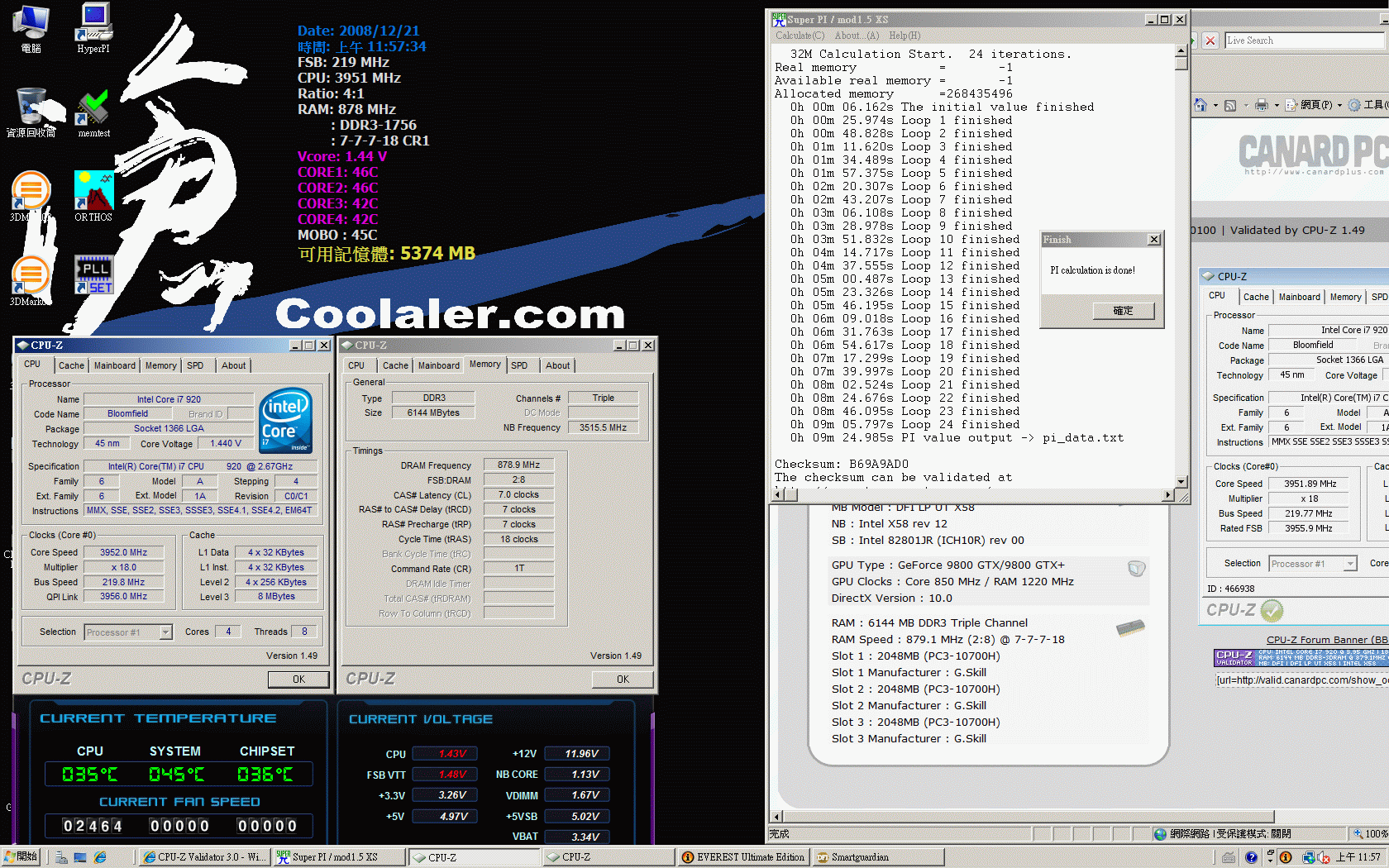Click EVEREST Ultimate Edition taskbar button
The height and width of the screenshot is (868, 1389).
pos(743,857)
